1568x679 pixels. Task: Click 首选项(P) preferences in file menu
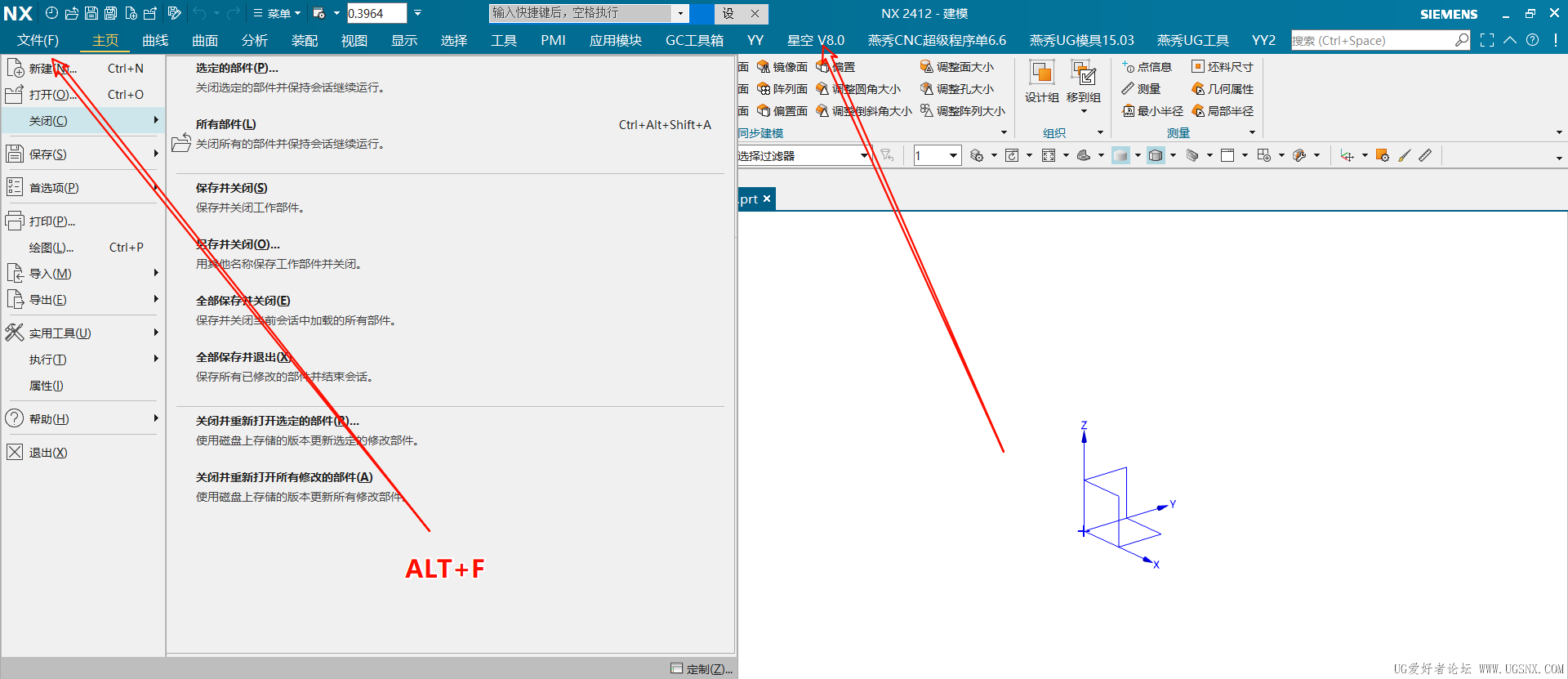82,187
